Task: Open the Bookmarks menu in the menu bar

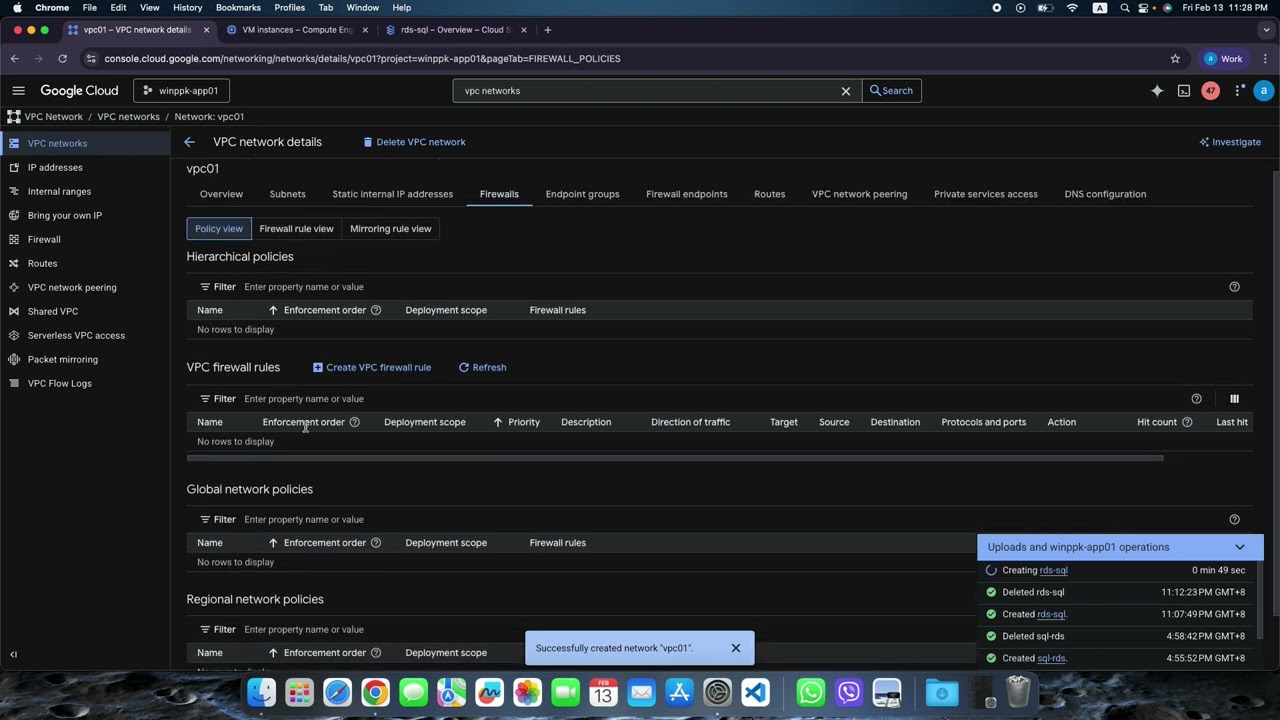Action: (x=238, y=8)
